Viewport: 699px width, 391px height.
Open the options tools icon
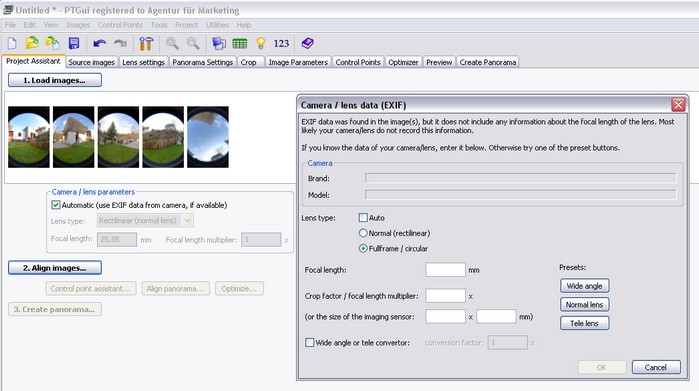pos(146,43)
